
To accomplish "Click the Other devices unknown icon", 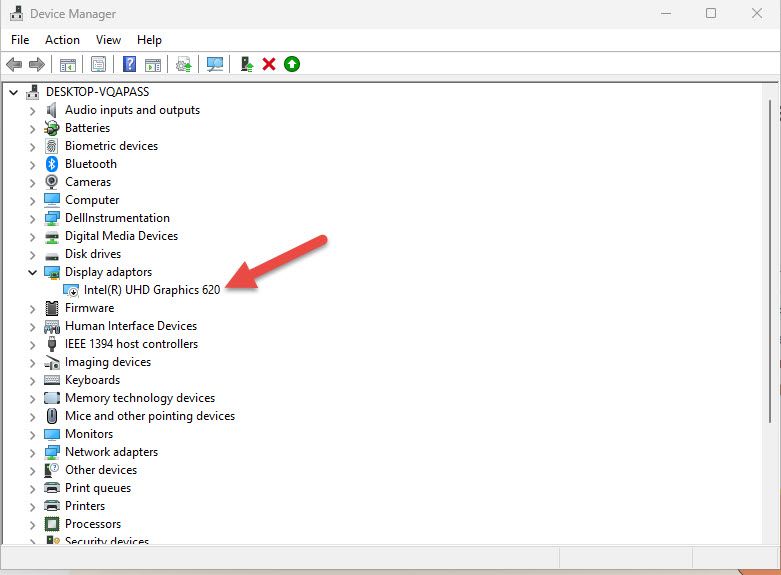I will pos(52,470).
